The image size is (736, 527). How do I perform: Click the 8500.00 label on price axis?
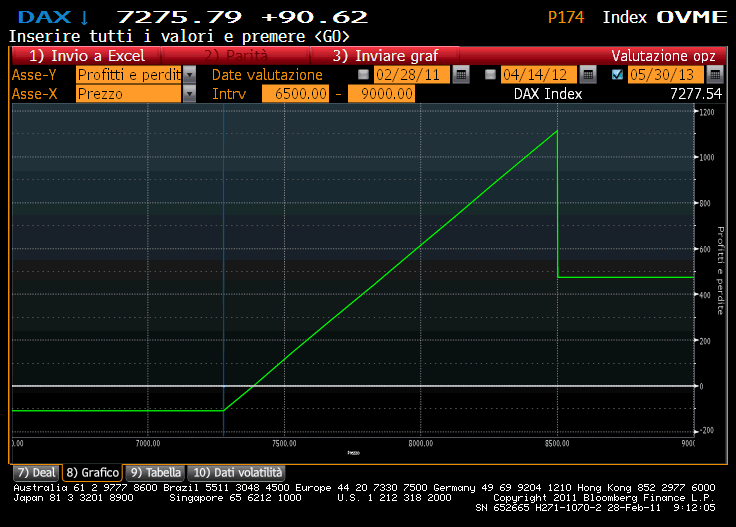point(557,443)
